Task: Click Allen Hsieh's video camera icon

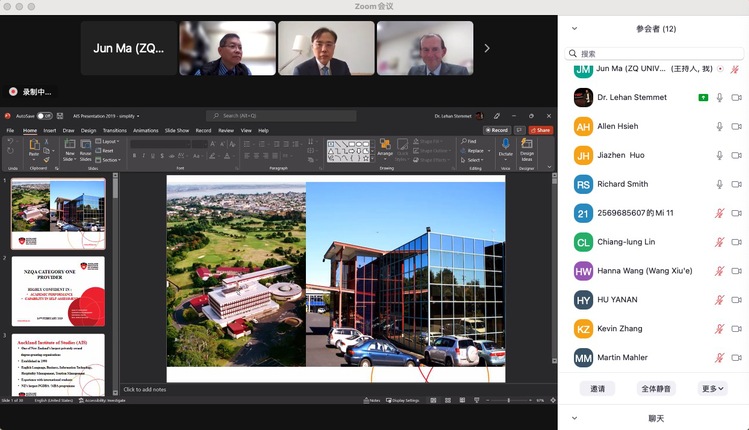Action: 736,127
